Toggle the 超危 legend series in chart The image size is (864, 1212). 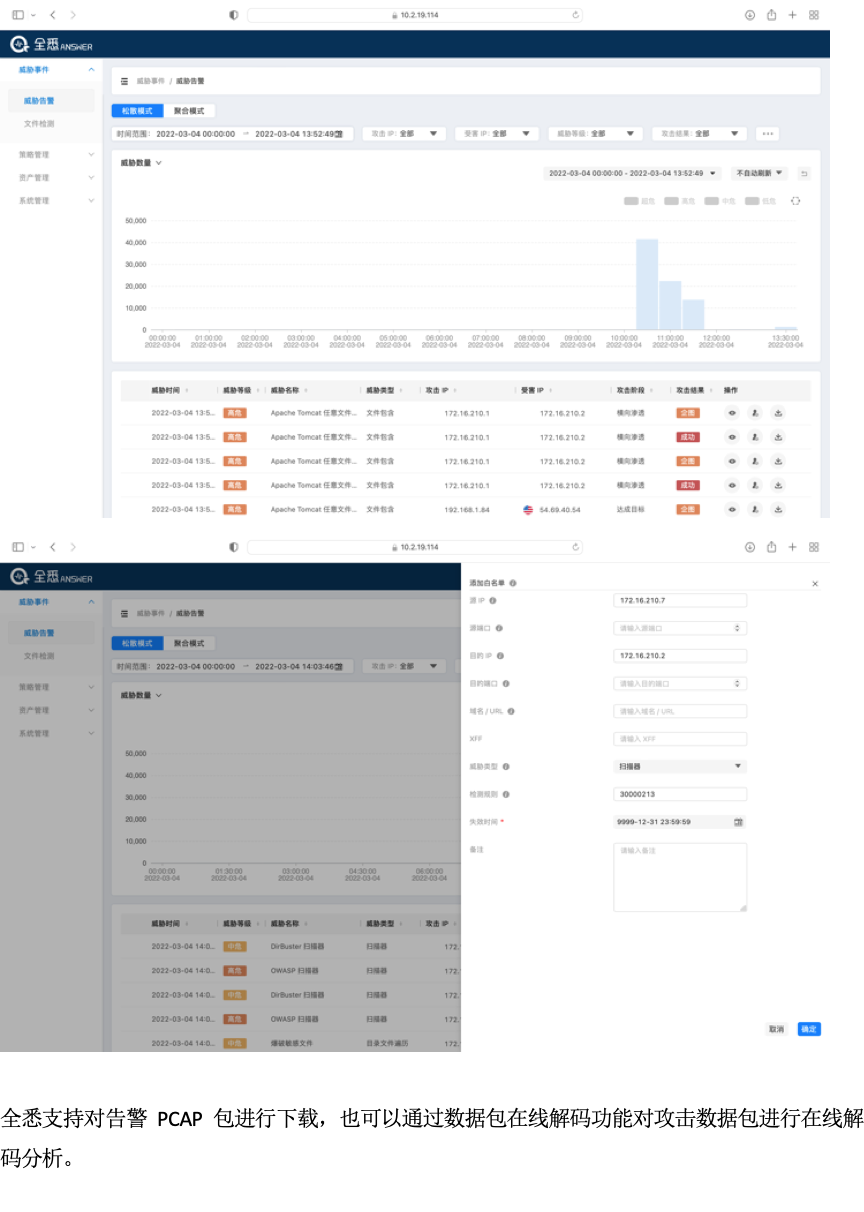point(639,201)
